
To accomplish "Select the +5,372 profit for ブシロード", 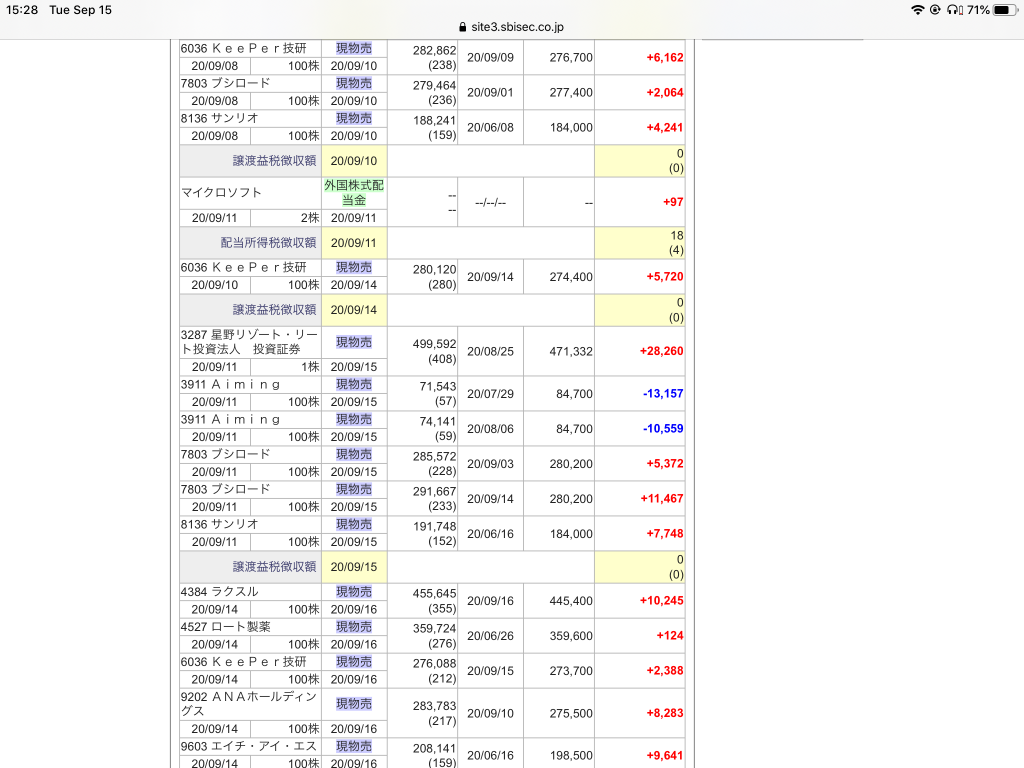I will (x=665, y=464).
